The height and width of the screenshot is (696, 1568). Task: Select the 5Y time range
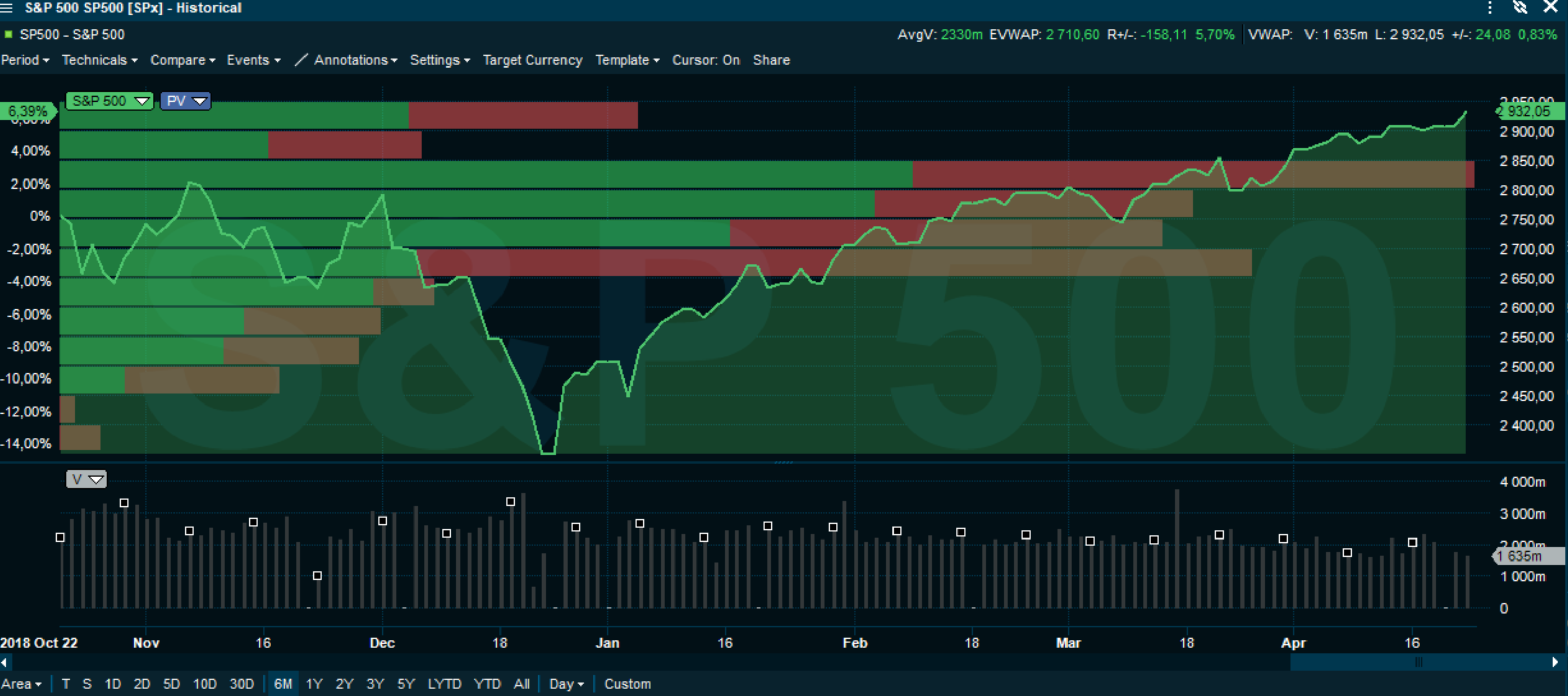click(405, 684)
